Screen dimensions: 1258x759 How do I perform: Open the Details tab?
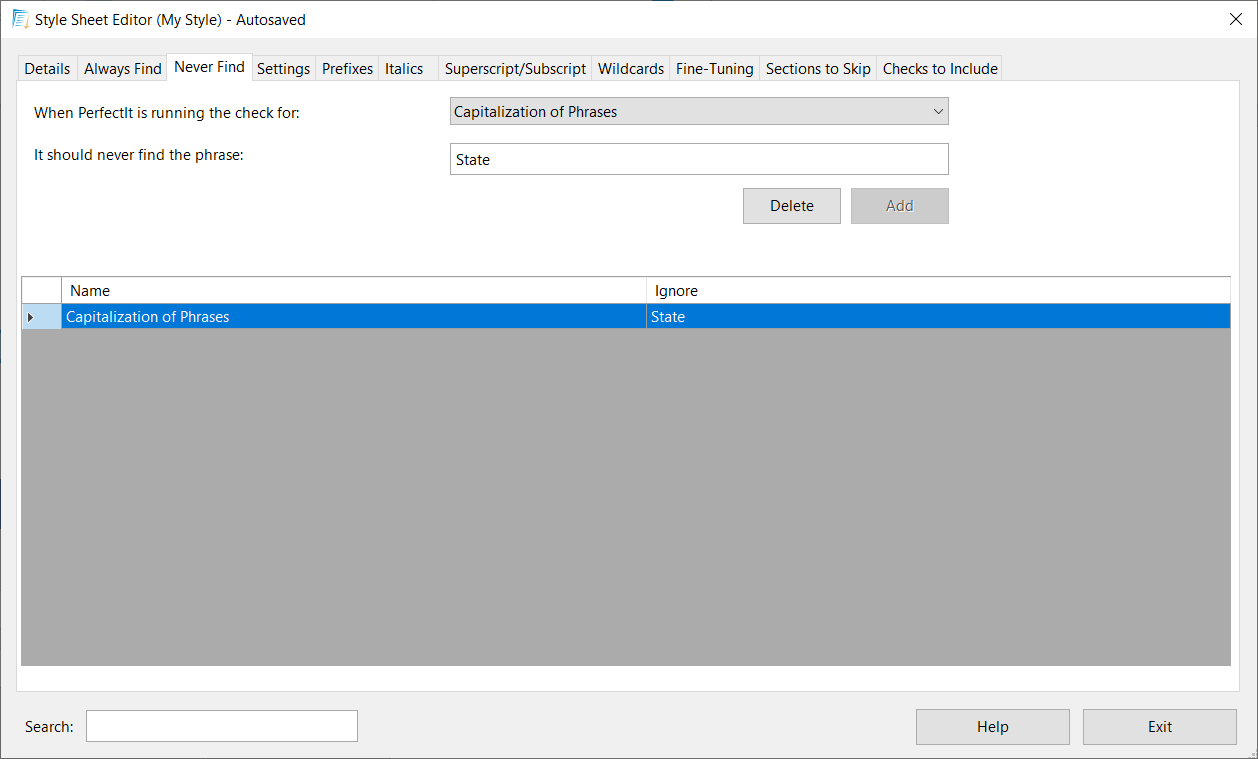coord(48,69)
